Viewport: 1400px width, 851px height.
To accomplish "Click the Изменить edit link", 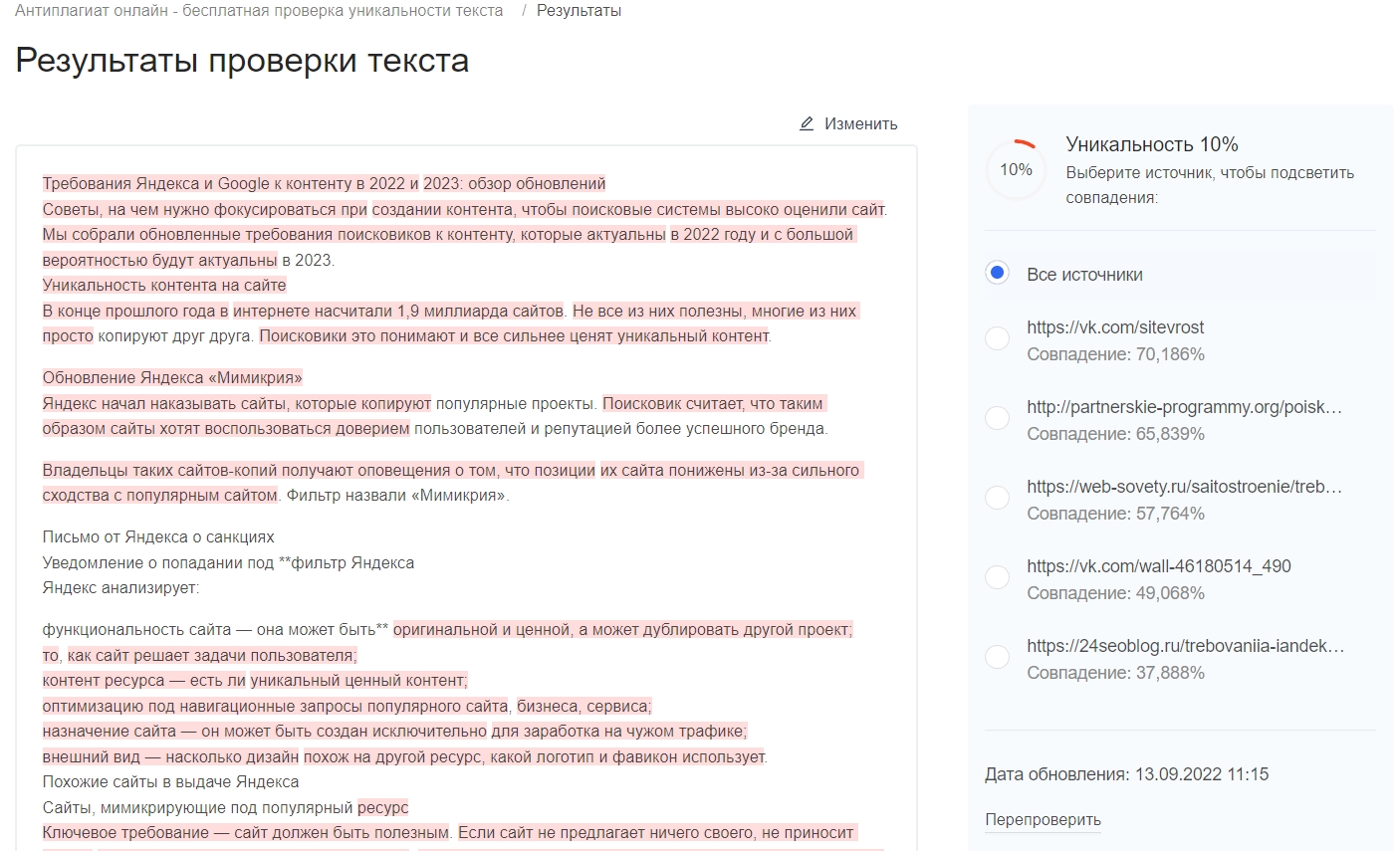I will [x=860, y=123].
